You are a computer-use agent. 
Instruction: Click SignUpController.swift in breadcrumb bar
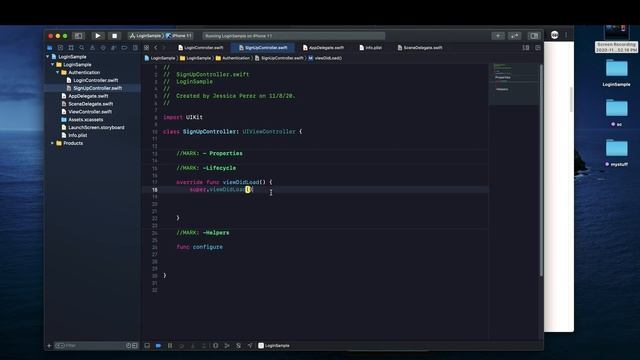279,58
